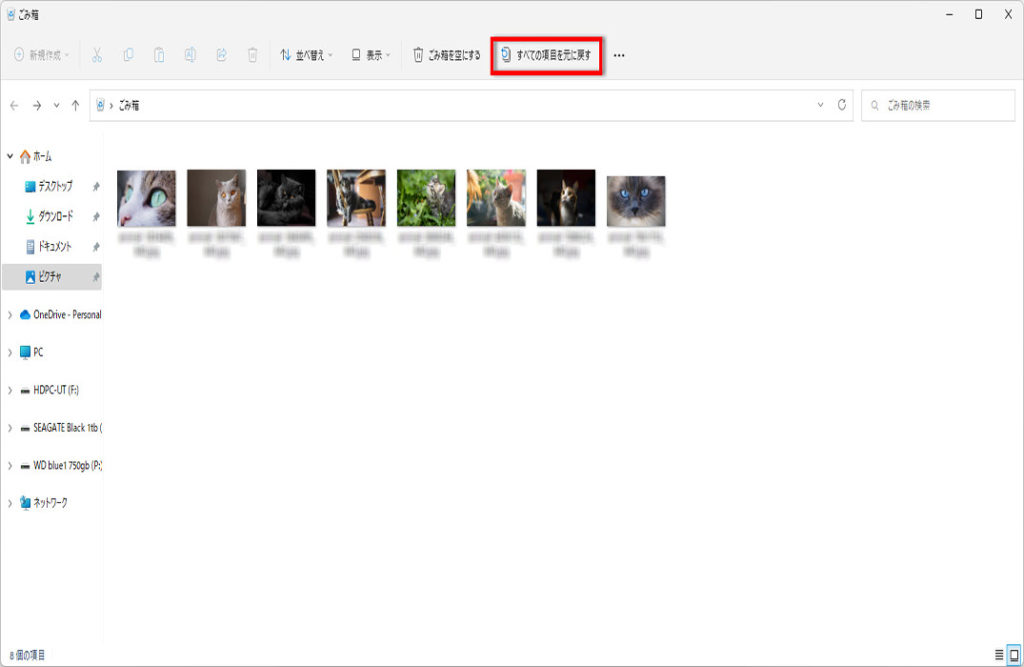The width and height of the screenshot is (1024, 667).
Task: Click the Paste clipboard icon
Action: (x=159, y=55)
